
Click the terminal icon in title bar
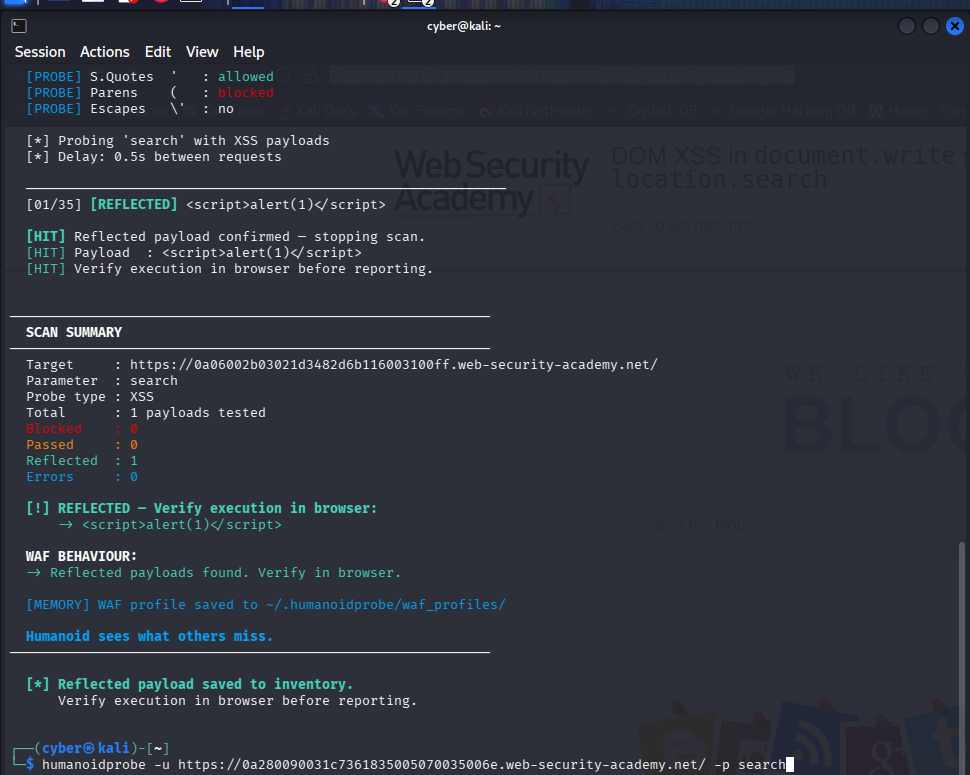coord(19,26)
